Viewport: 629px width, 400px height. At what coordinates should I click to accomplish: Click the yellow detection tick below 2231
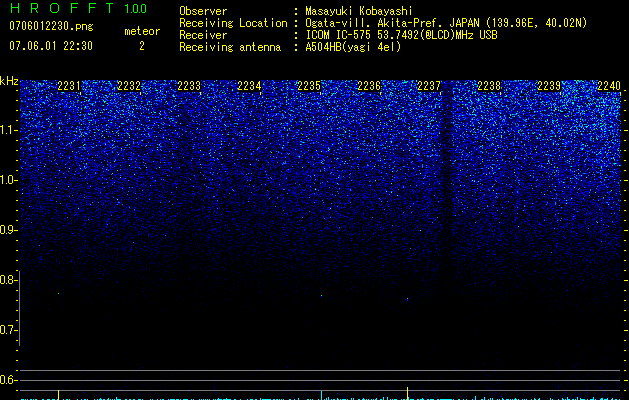click(59, 395)
